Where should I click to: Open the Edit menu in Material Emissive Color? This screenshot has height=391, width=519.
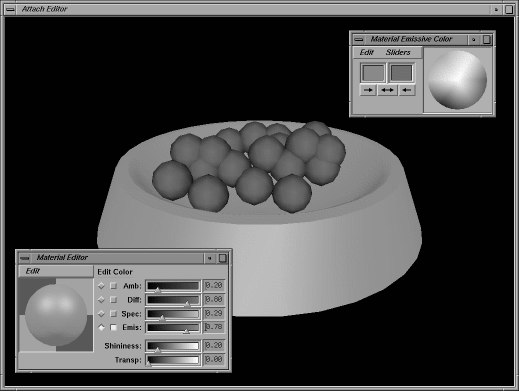coord(367,52)
